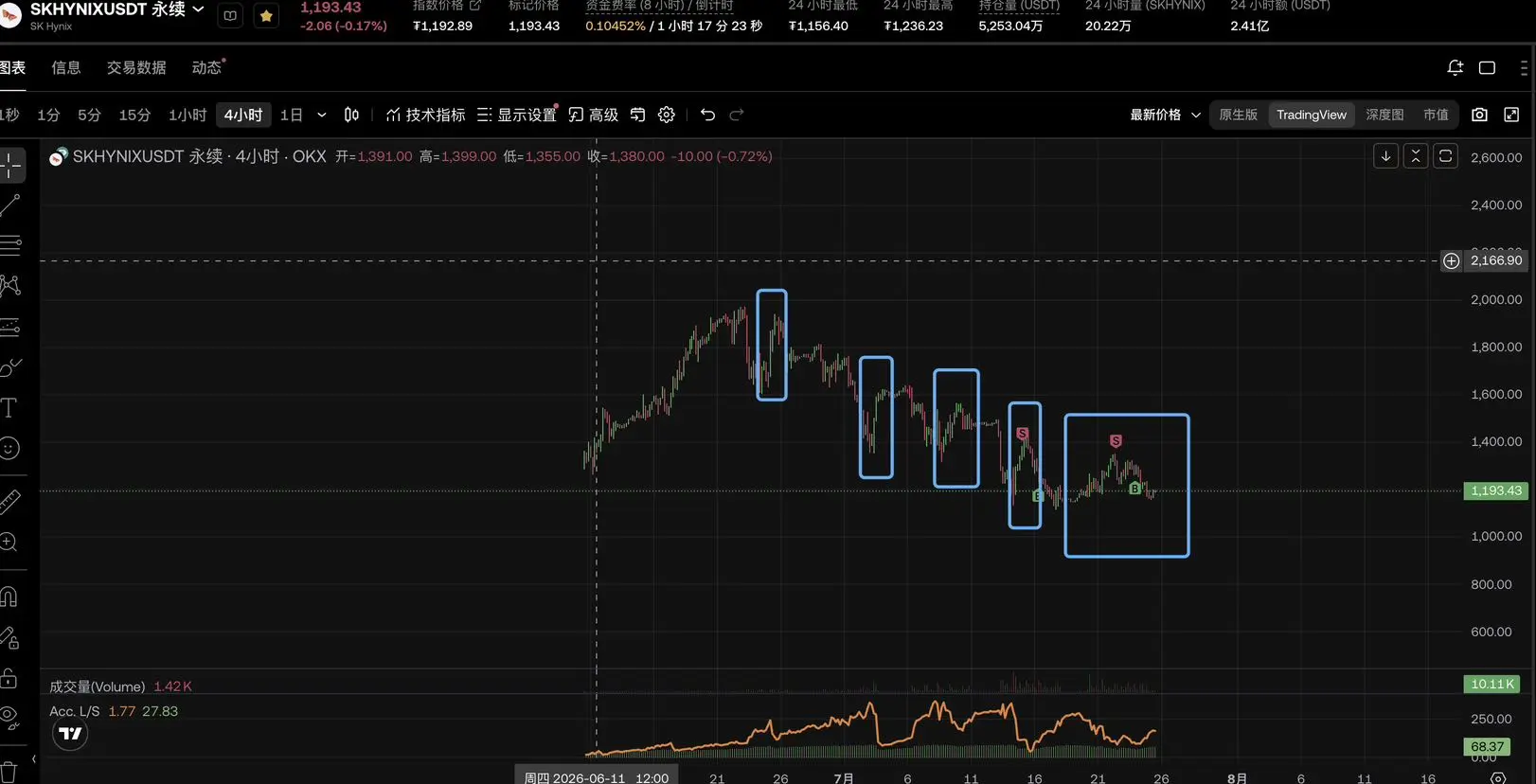1536x784 pixels.
Task: Open the price alert bell icon
Action: coord(1456,67)
